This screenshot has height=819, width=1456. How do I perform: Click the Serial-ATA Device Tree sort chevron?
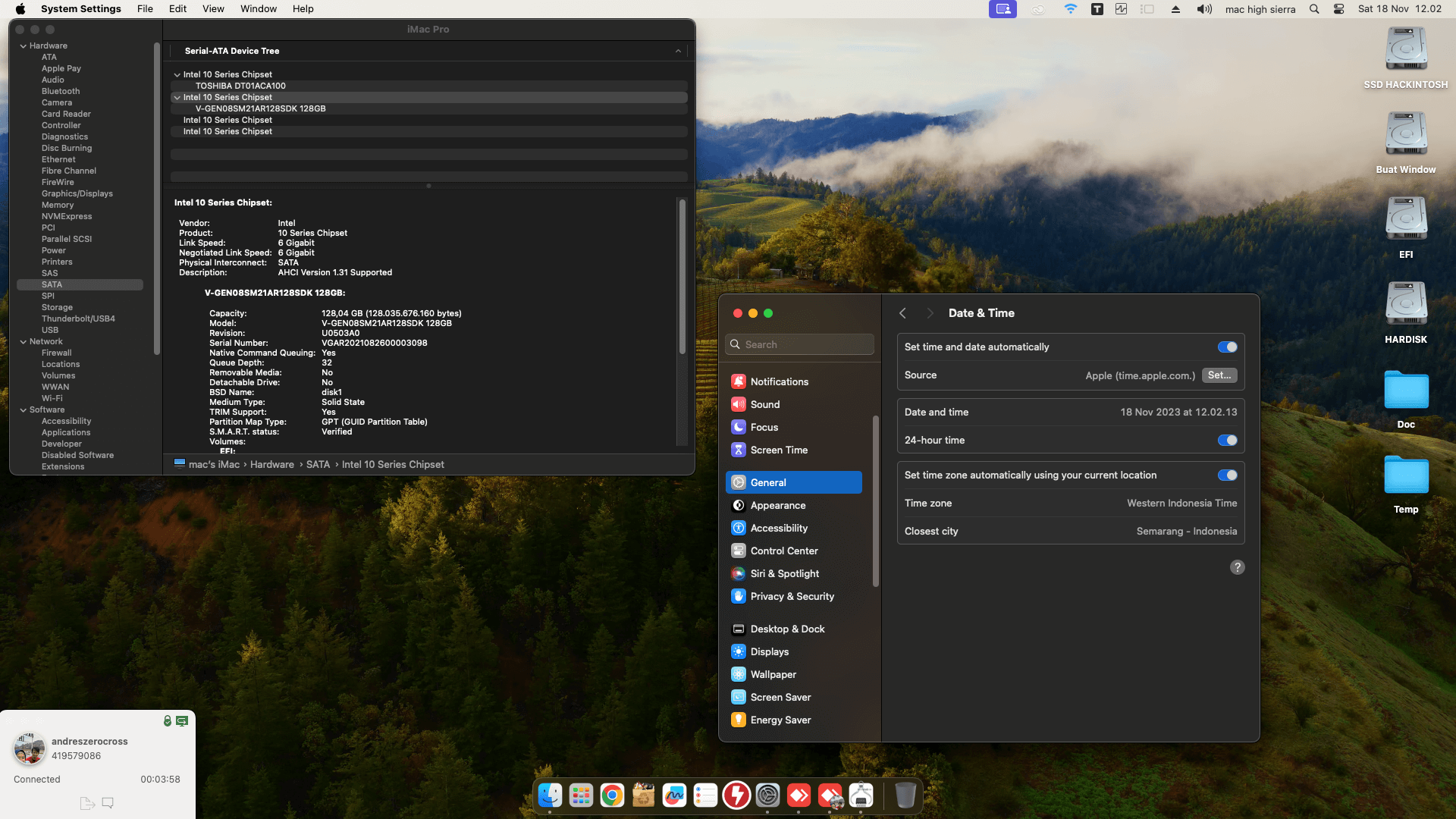(678, 51)
